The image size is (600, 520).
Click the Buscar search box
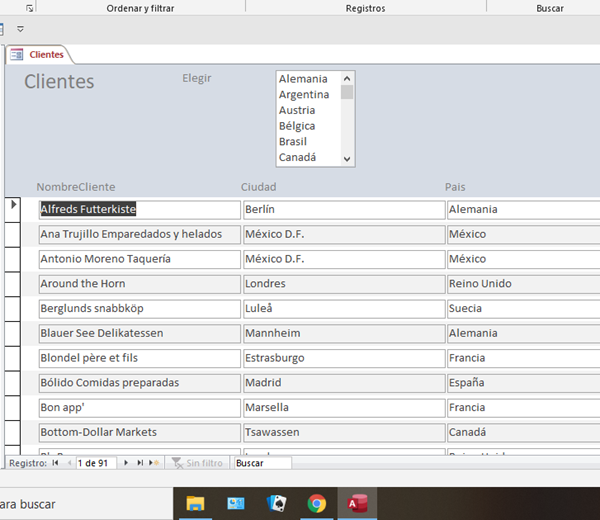click(x=262, y=463)
